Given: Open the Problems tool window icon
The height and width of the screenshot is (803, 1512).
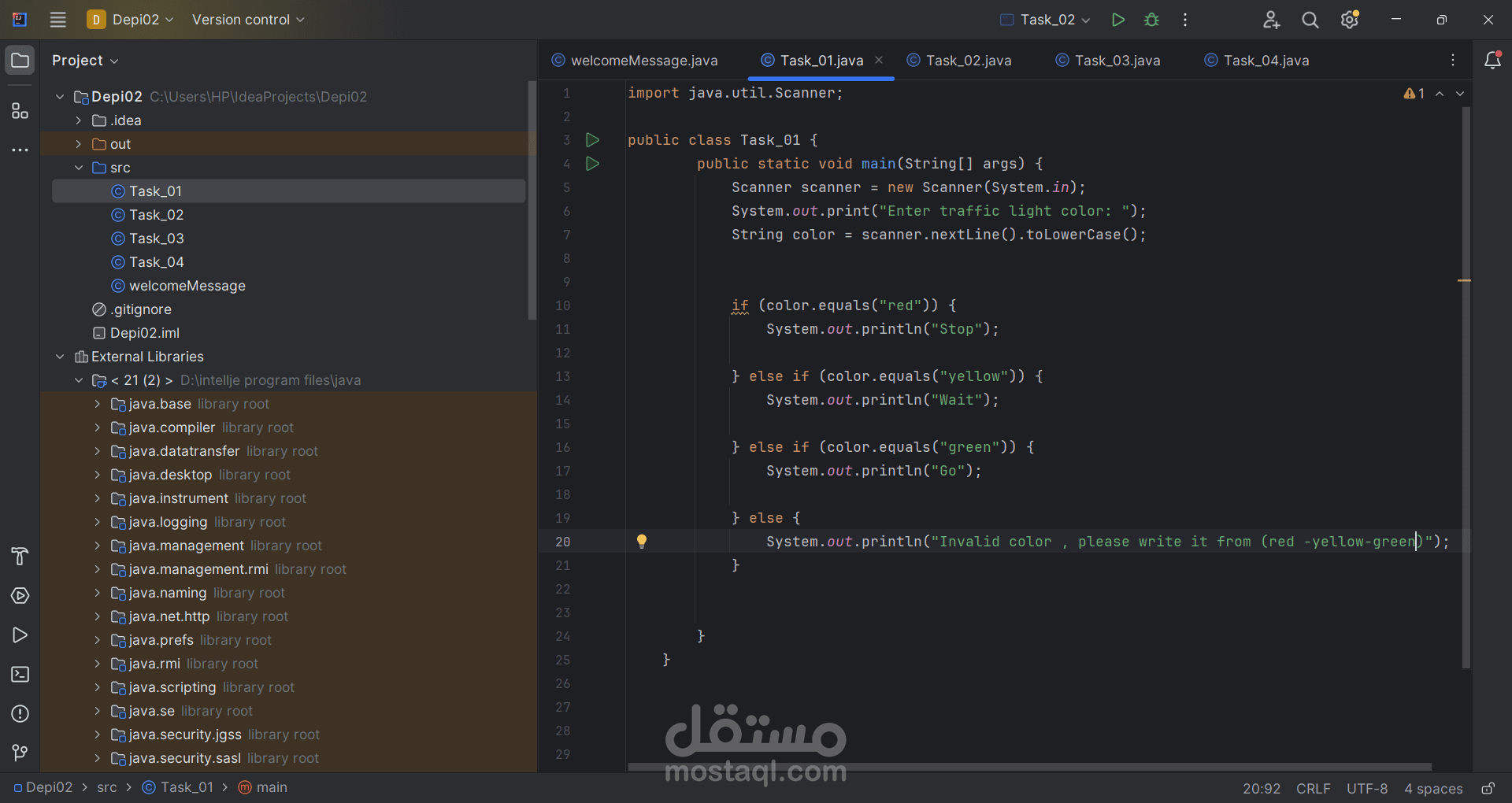Looking at the screenshot, I should click(20, 714).
